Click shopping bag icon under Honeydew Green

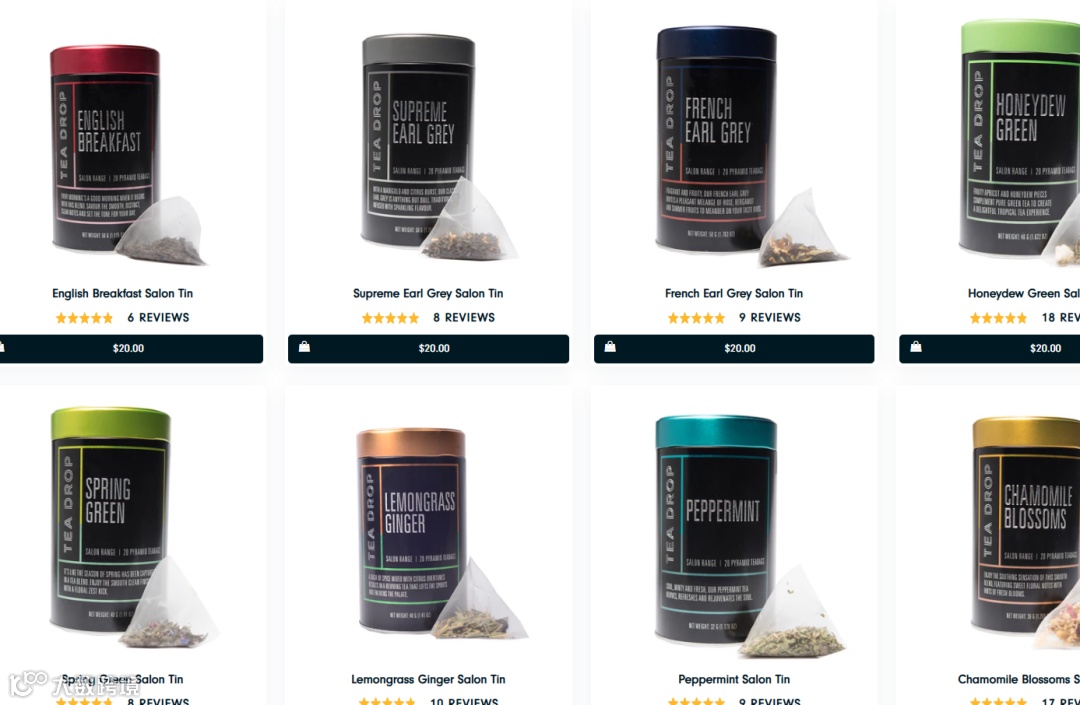click(x=916, y=347)
